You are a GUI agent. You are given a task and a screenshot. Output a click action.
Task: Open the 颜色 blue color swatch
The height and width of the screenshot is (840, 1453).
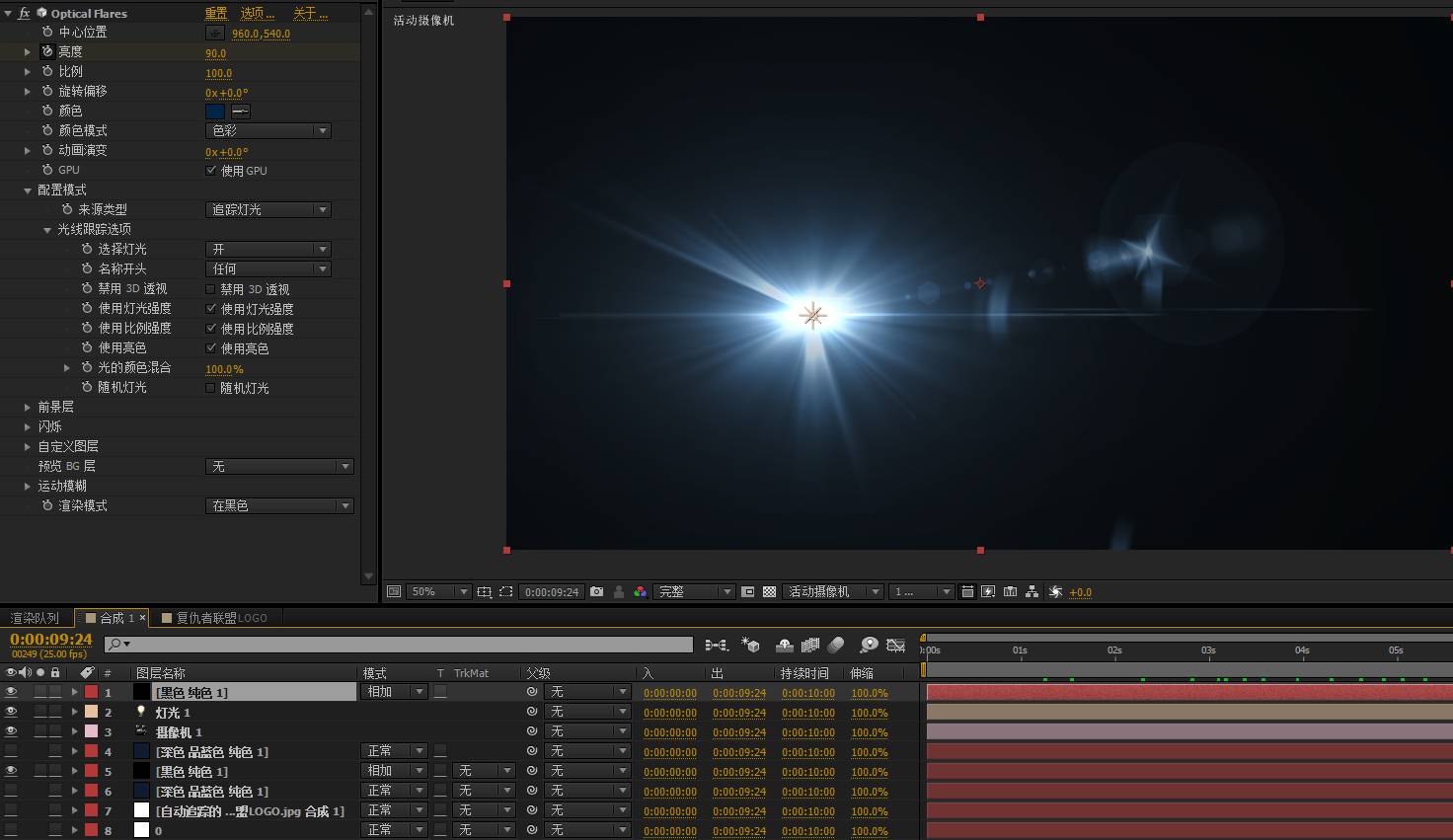[x=215, y=112]
